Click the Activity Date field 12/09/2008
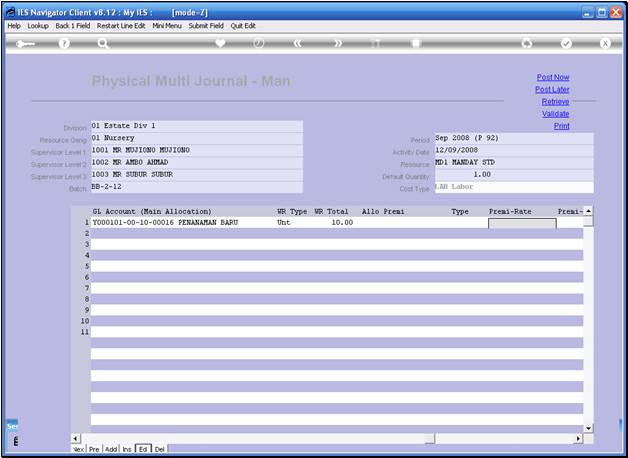Viewport: 628px width, 458px height. coord(514,151)
